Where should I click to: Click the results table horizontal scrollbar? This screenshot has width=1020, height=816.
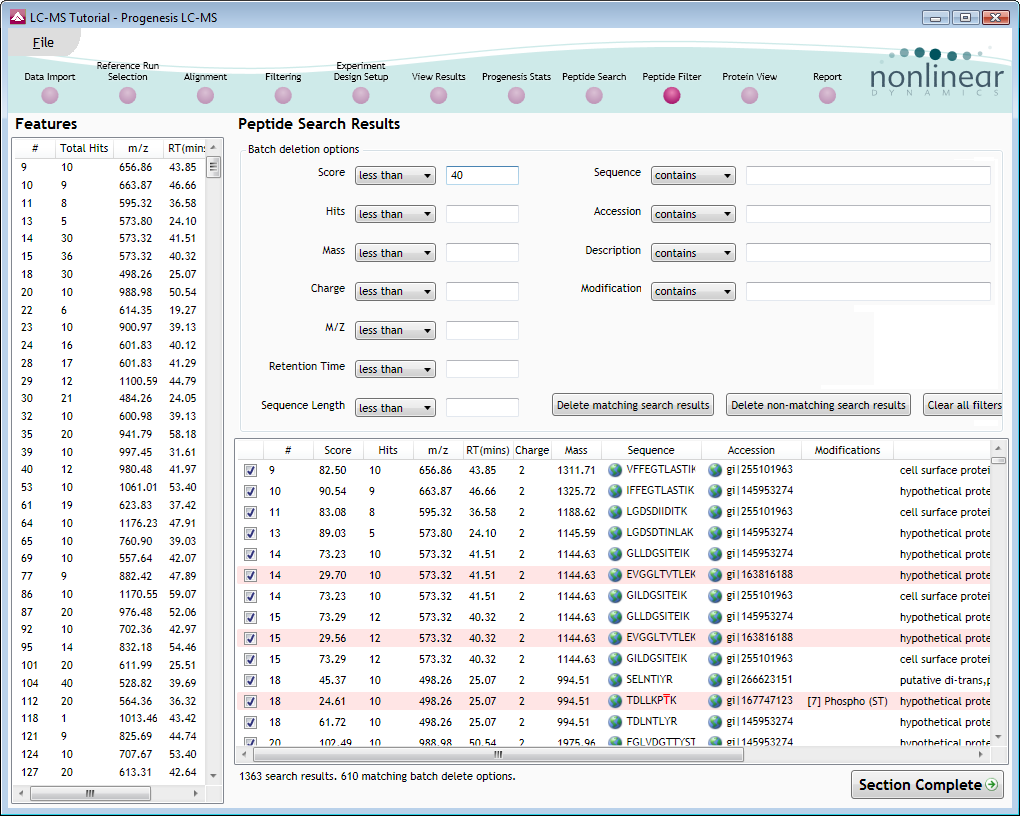(498, 754)
